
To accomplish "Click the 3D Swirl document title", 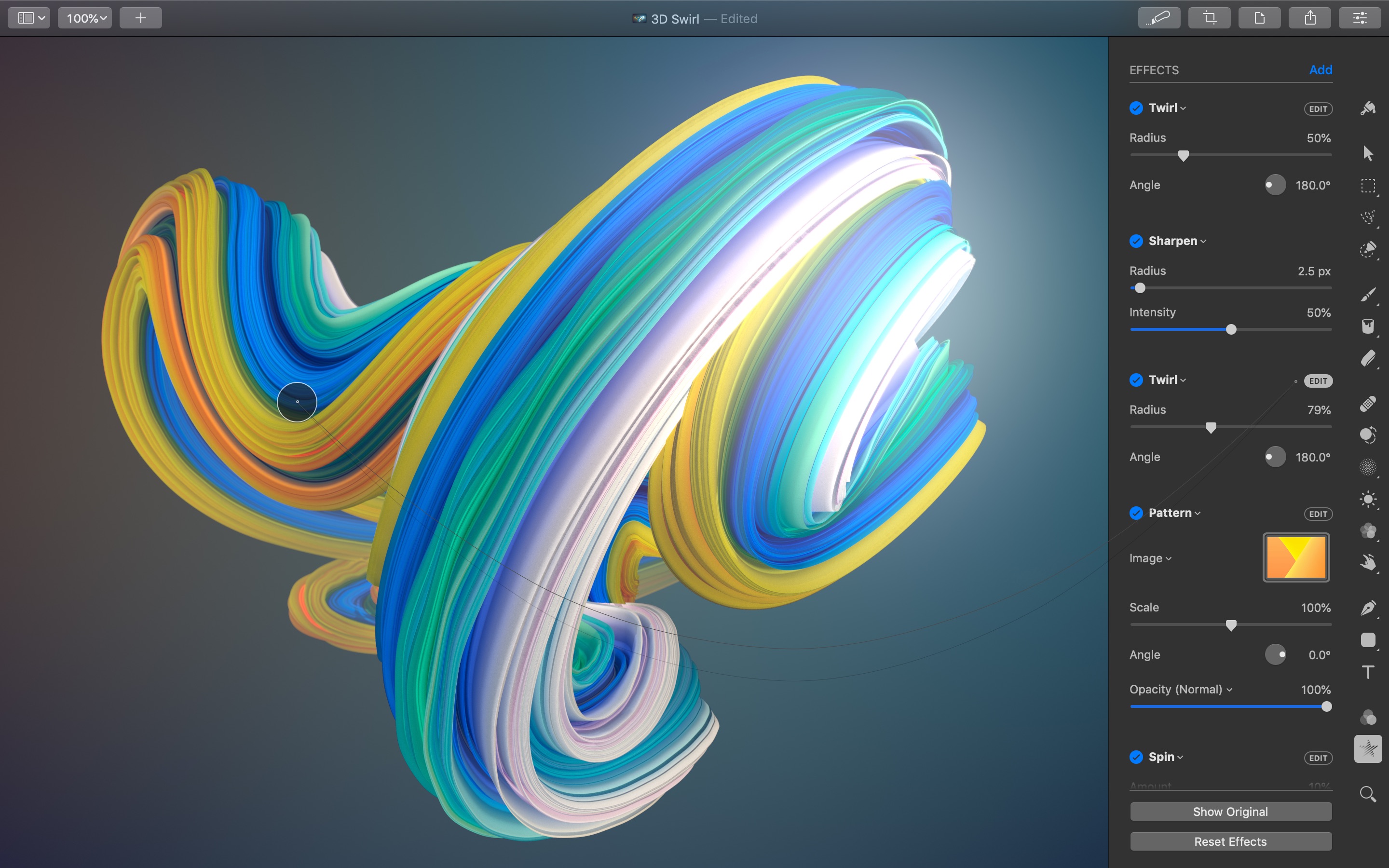I will click(x=675, y=19).
